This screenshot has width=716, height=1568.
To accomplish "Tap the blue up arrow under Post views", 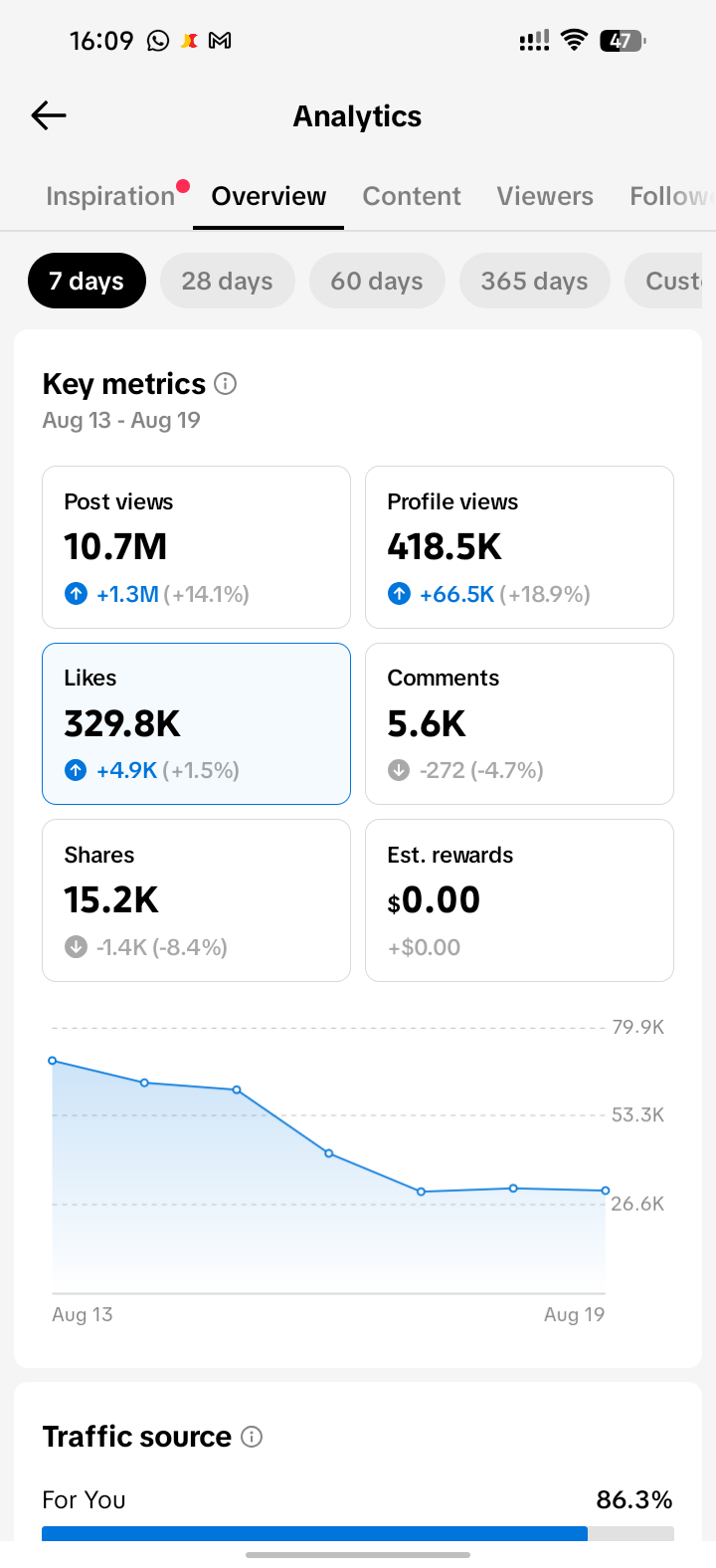I will click(x=77, y=594).
